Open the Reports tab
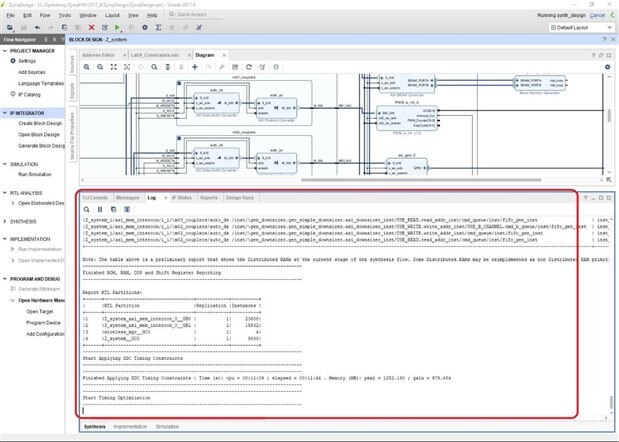The height and width of the screenshot is (442, 619). 209,198
